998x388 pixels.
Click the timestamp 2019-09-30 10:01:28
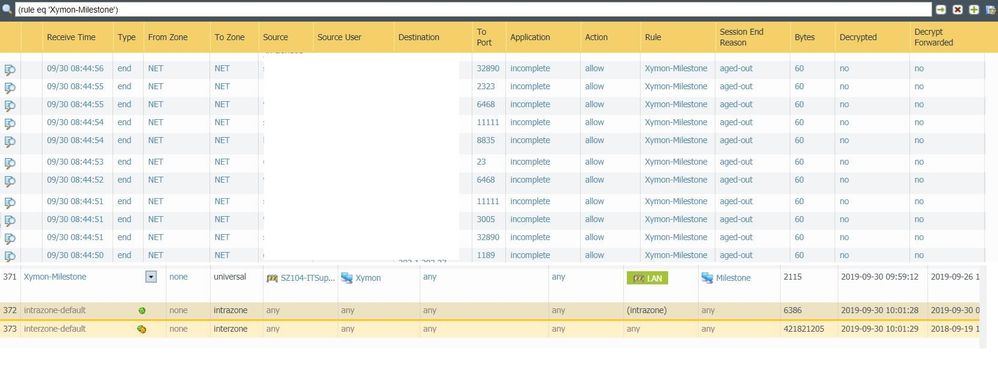click(x=879, y=310)
